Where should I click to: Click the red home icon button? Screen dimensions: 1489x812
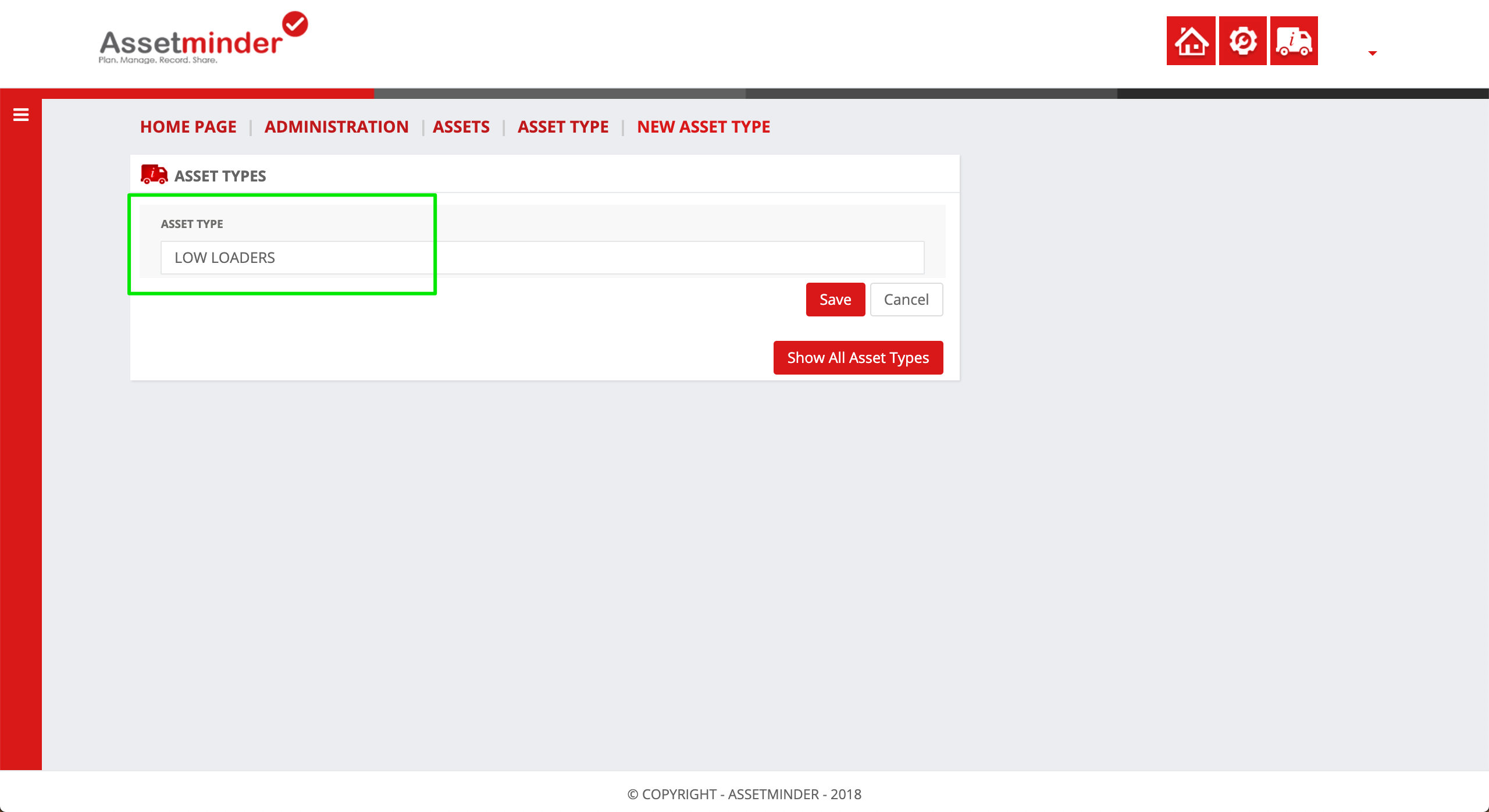(1191, 41)
